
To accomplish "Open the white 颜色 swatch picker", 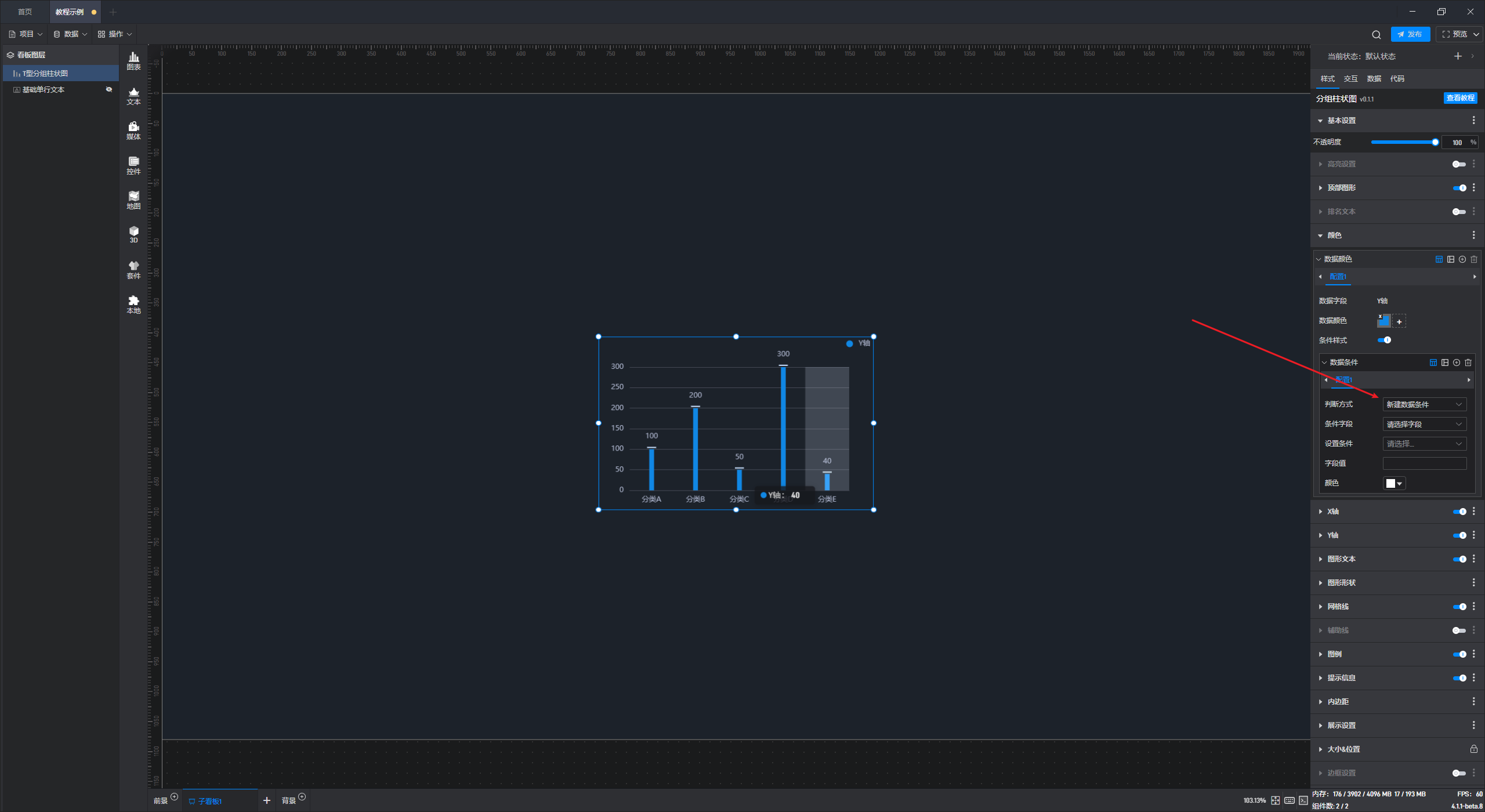I will click(x=1394, y=483).
